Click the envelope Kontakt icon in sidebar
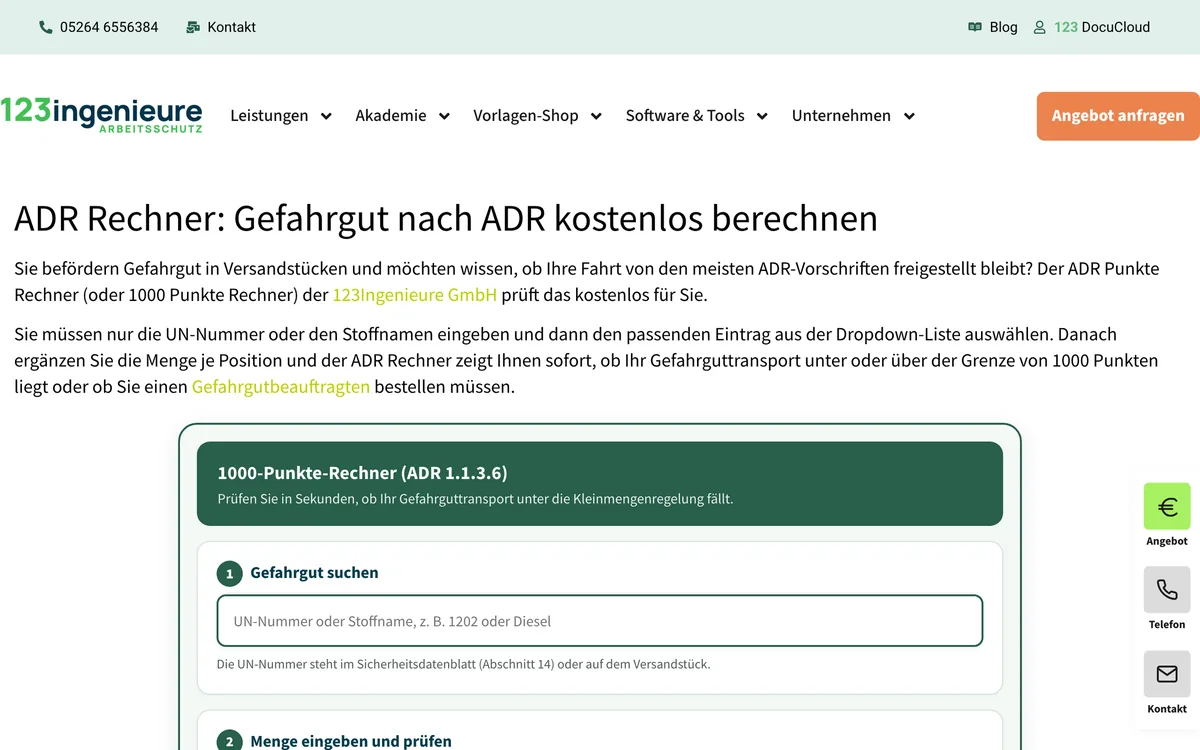 1167,674
